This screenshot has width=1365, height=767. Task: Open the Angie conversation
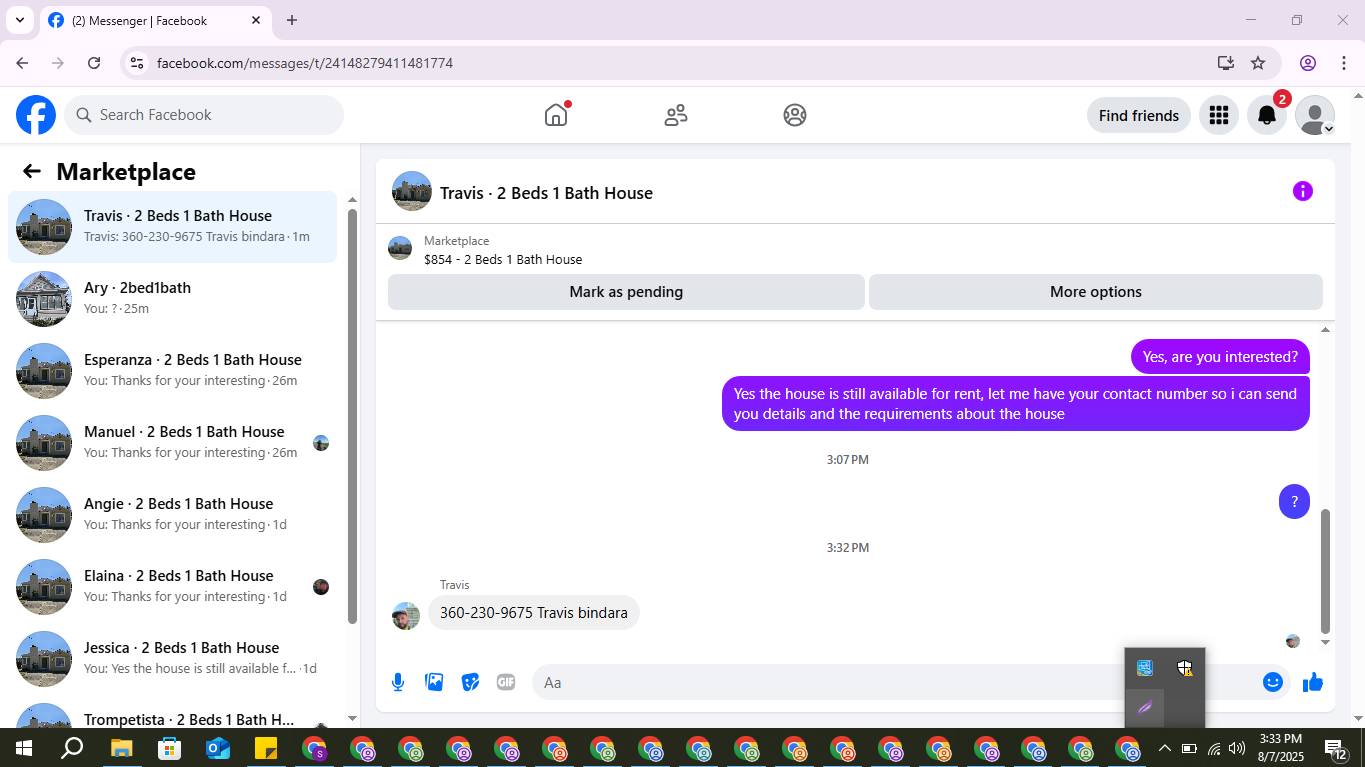tap(173, 515)
